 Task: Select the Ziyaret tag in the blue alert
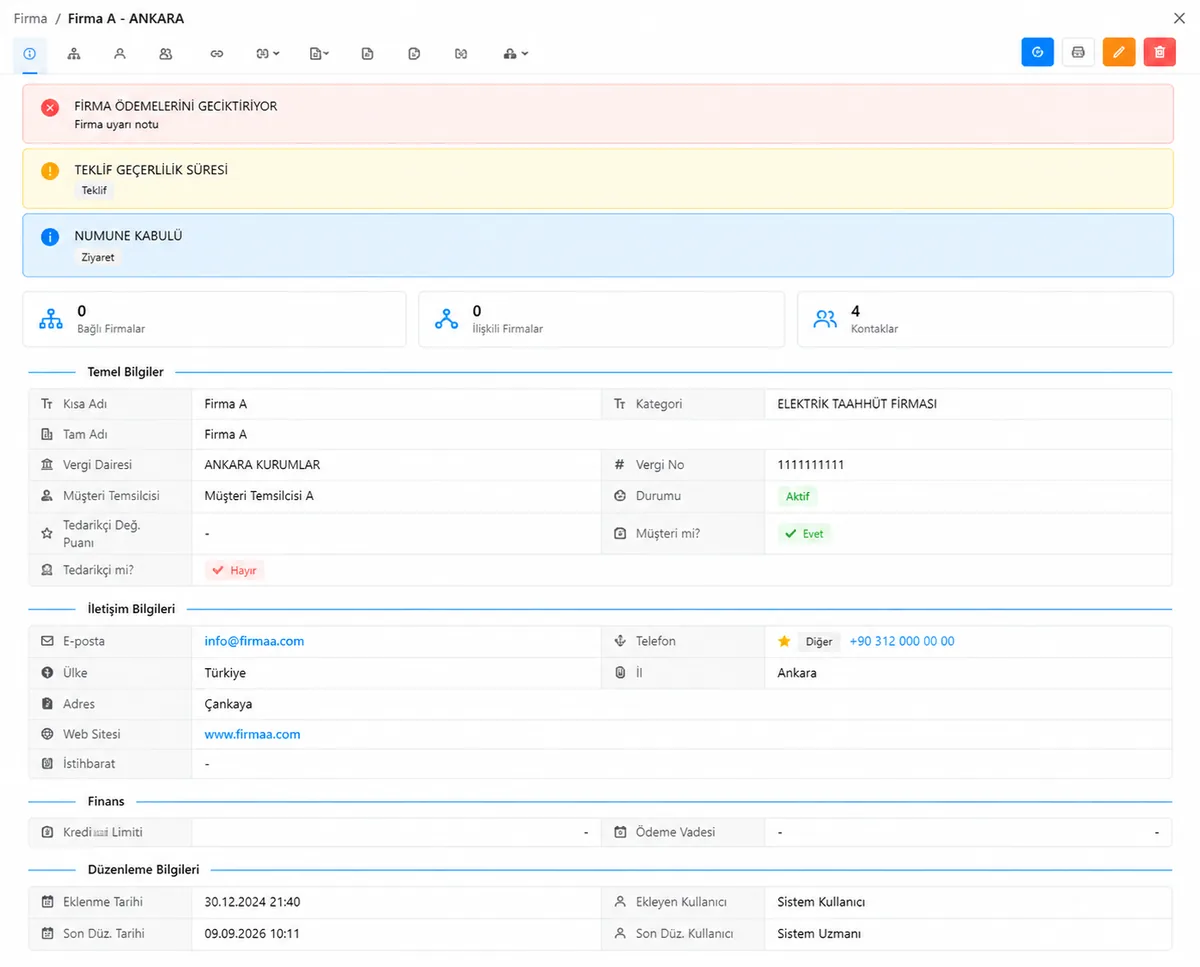pos(98,257)
